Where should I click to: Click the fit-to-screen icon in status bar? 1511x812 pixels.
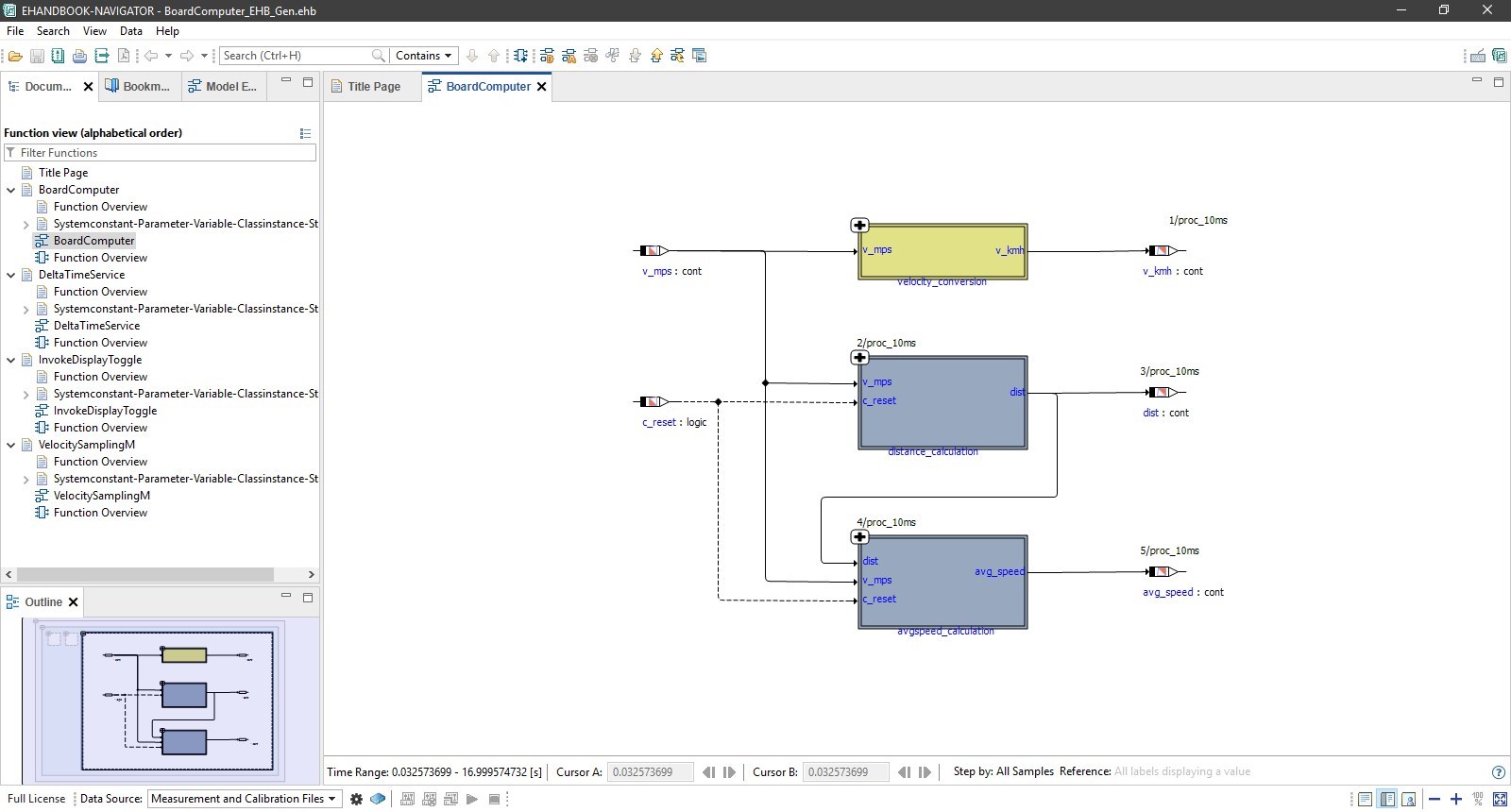[x=1499, y=799]
